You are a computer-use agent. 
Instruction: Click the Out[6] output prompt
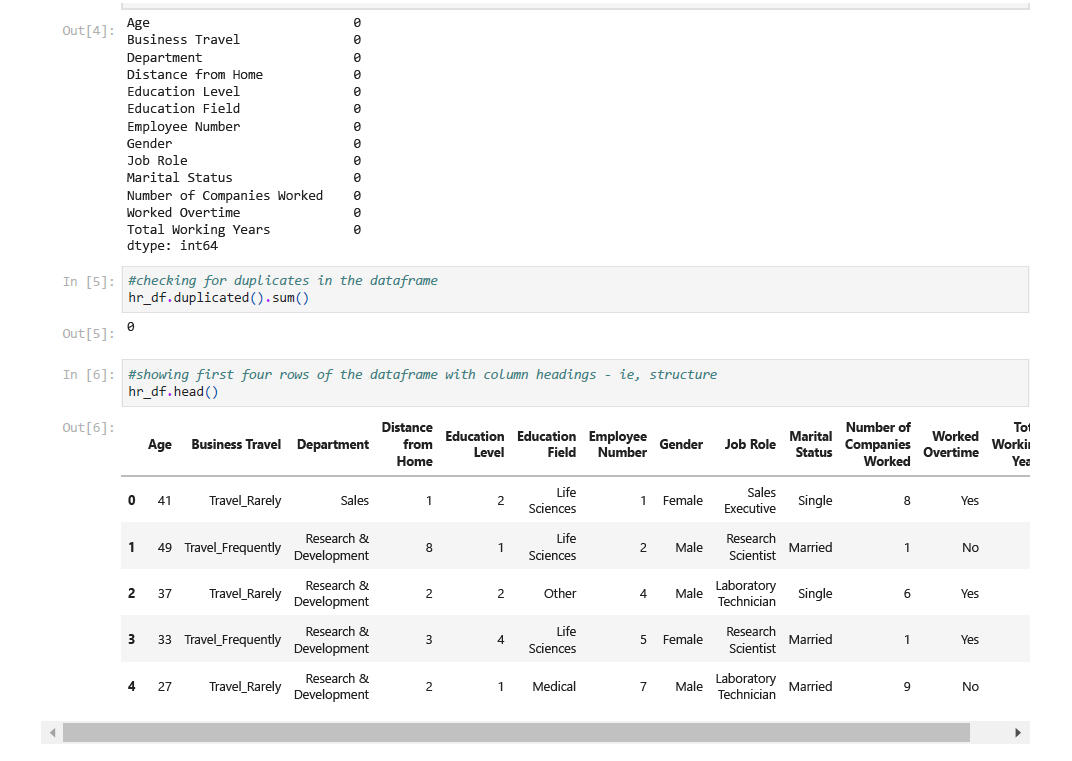(x=88, y=427)
